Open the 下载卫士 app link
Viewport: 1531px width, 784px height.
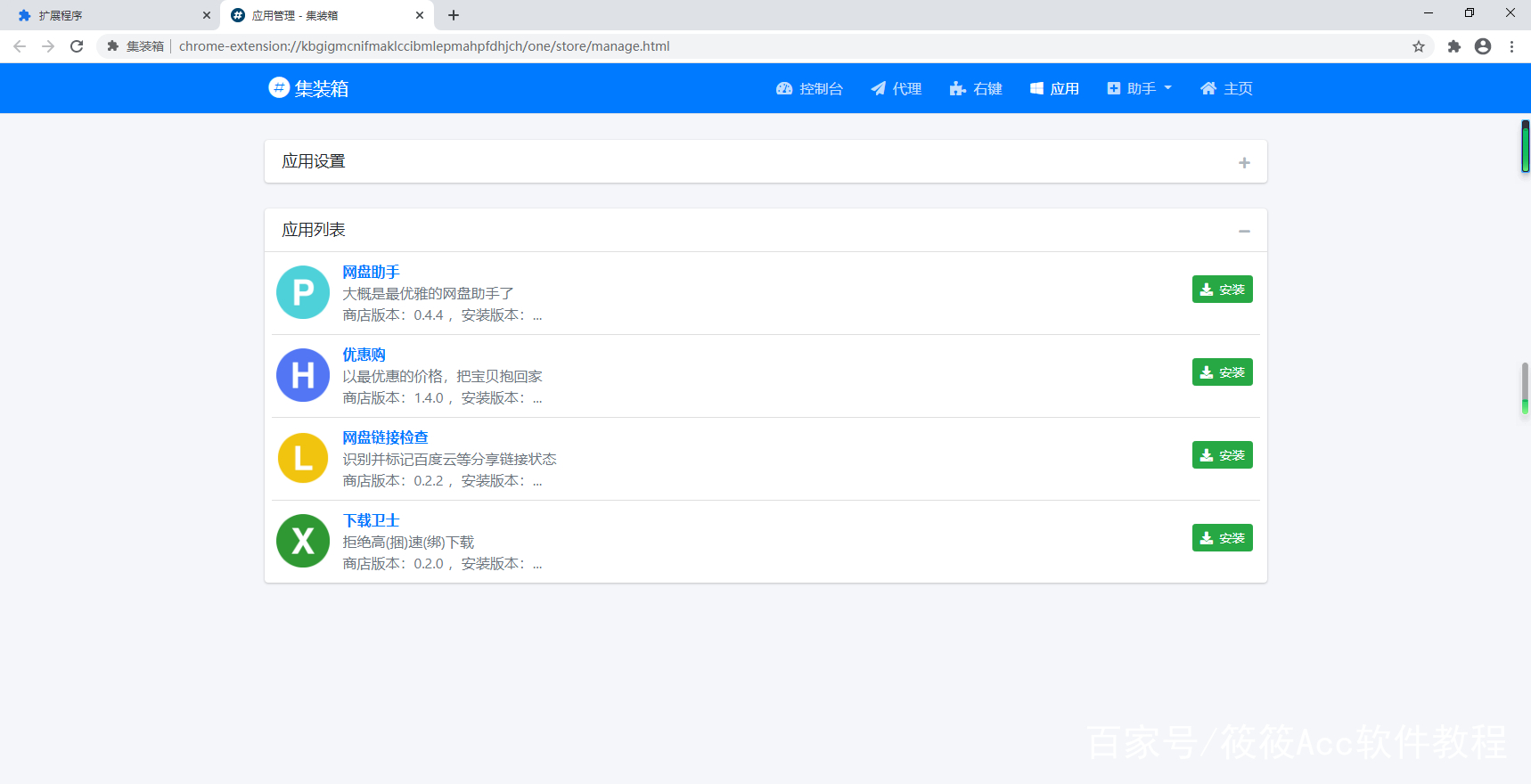[371, 520]
